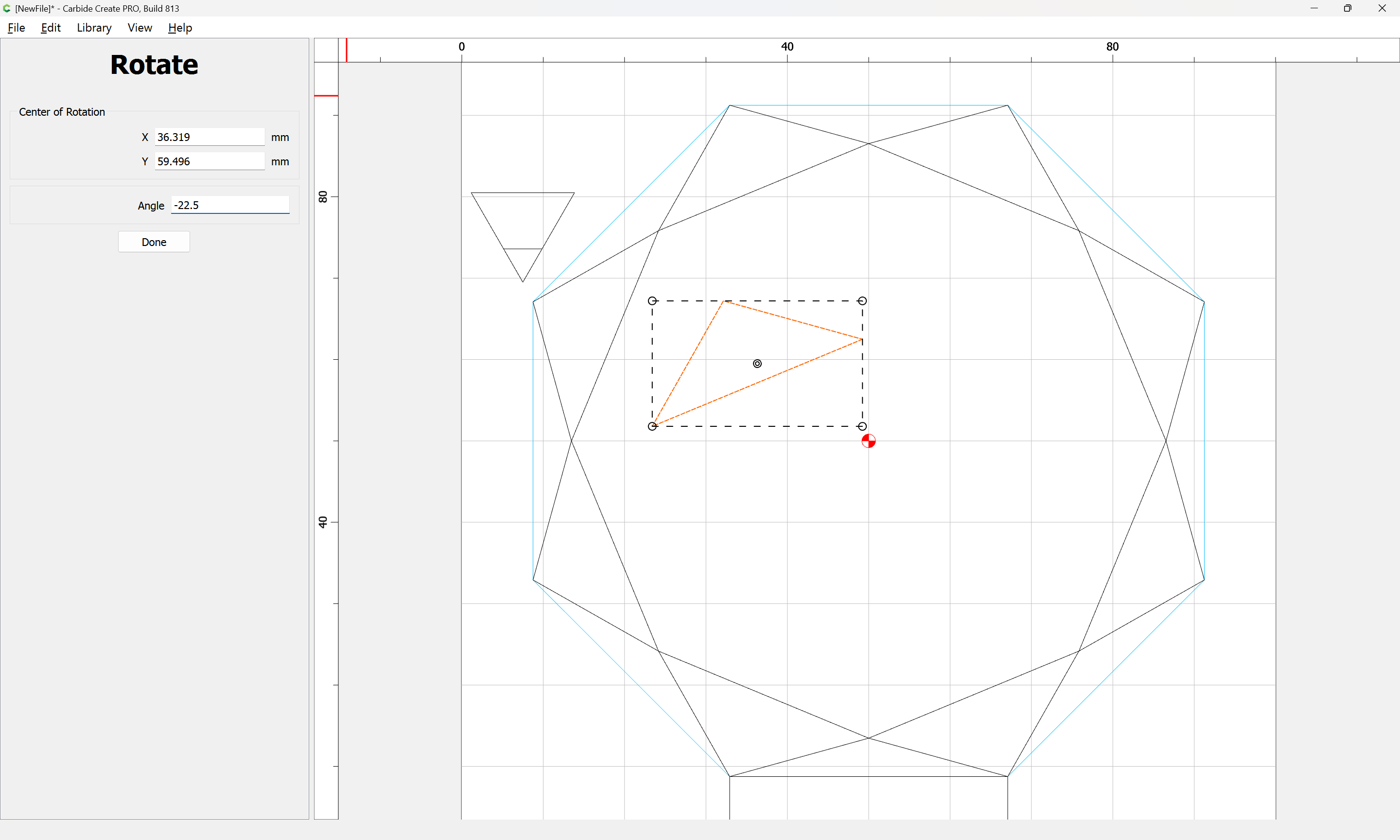Click the Angle label
The height and width of the screenshot is (840, 1400).
(x=151, y=206)
